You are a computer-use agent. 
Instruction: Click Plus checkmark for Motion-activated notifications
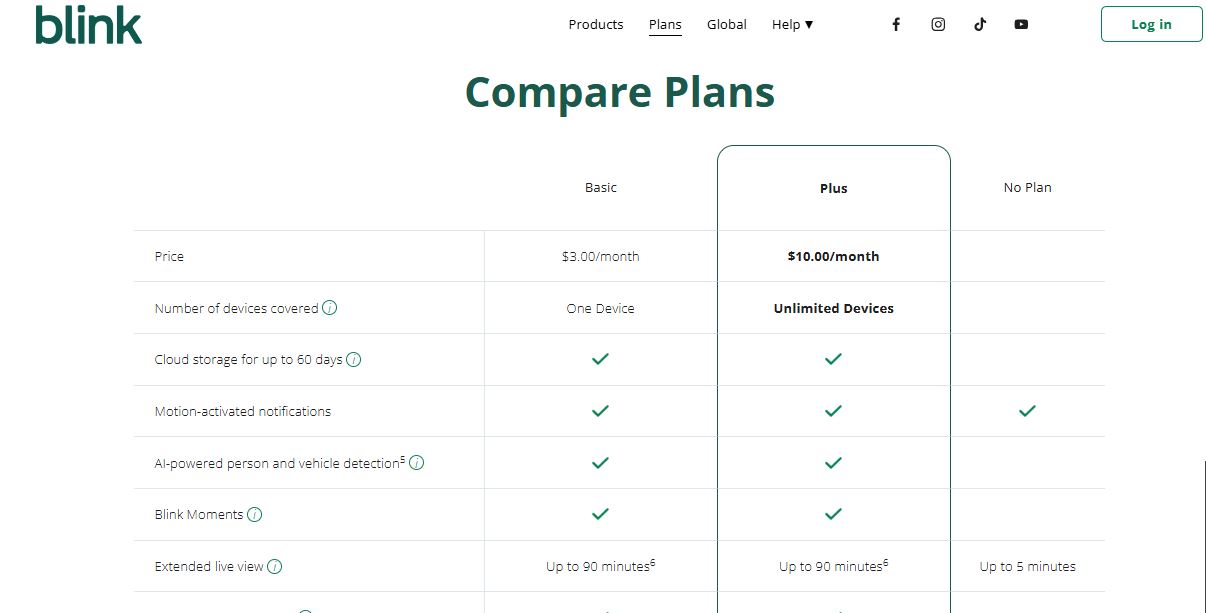(x=833, y=411)
